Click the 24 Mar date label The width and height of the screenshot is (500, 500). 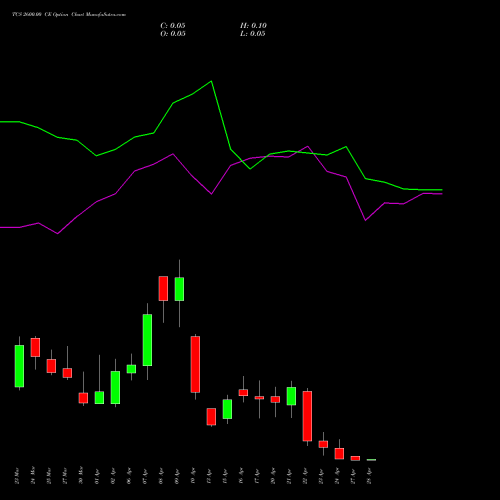[x=33, y=476]
